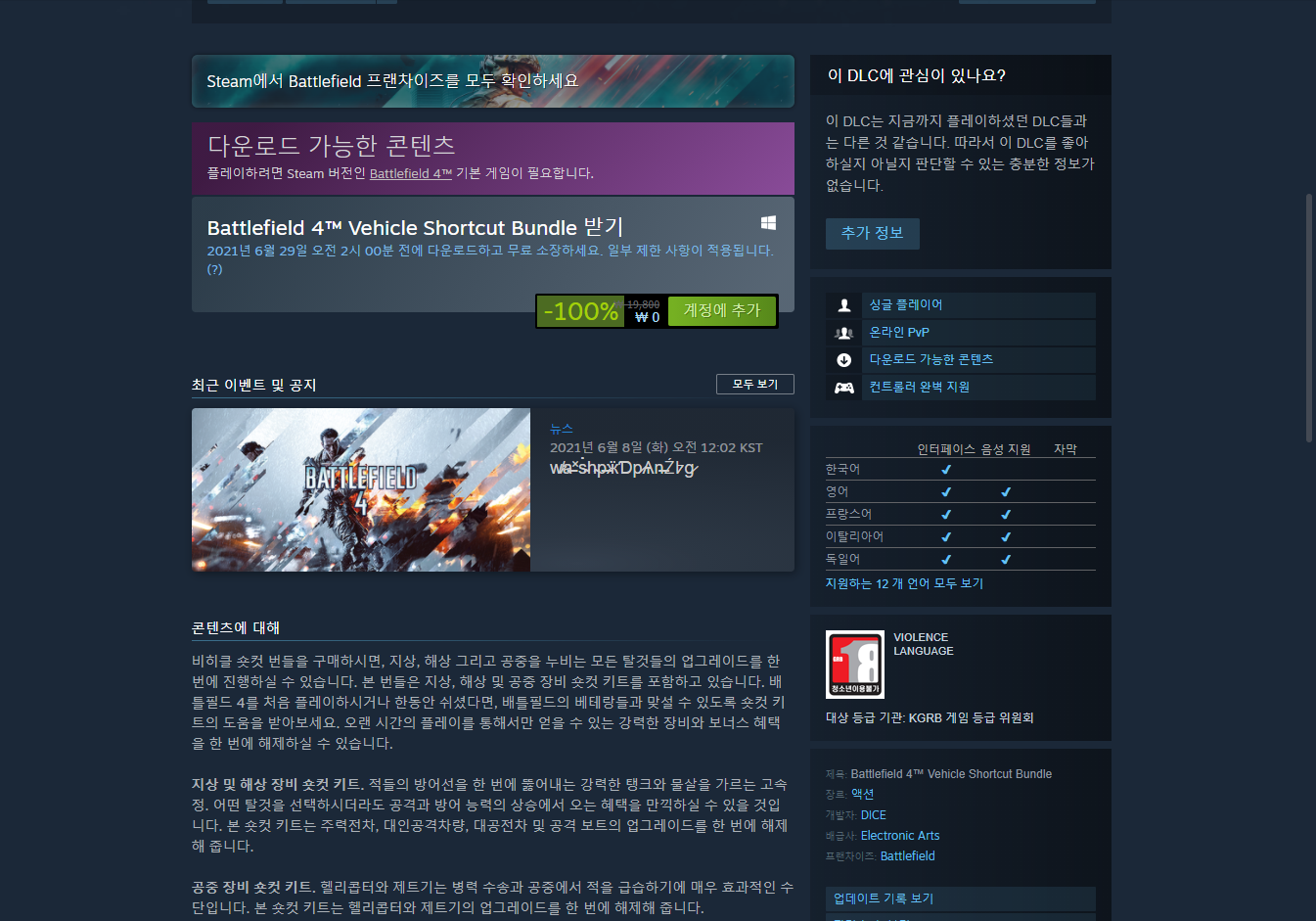Viewport: 1316px width, 921px height.
Task: Open the Battlefield franchise banner on Steam
Action: click(492, 81)
